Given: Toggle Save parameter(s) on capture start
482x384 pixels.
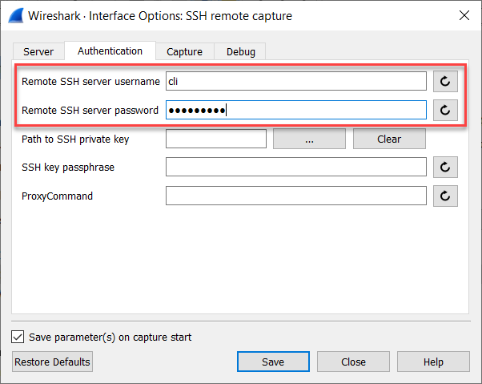Looking at the screenshot, I should tap(17, 337).
